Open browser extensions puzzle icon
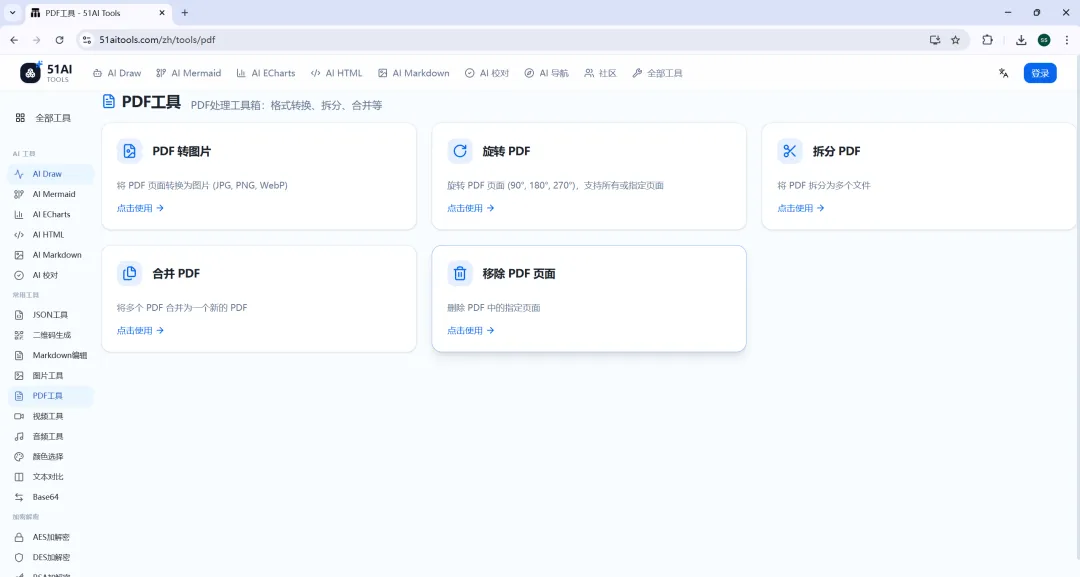1080x577 pixels. point(987,40)
